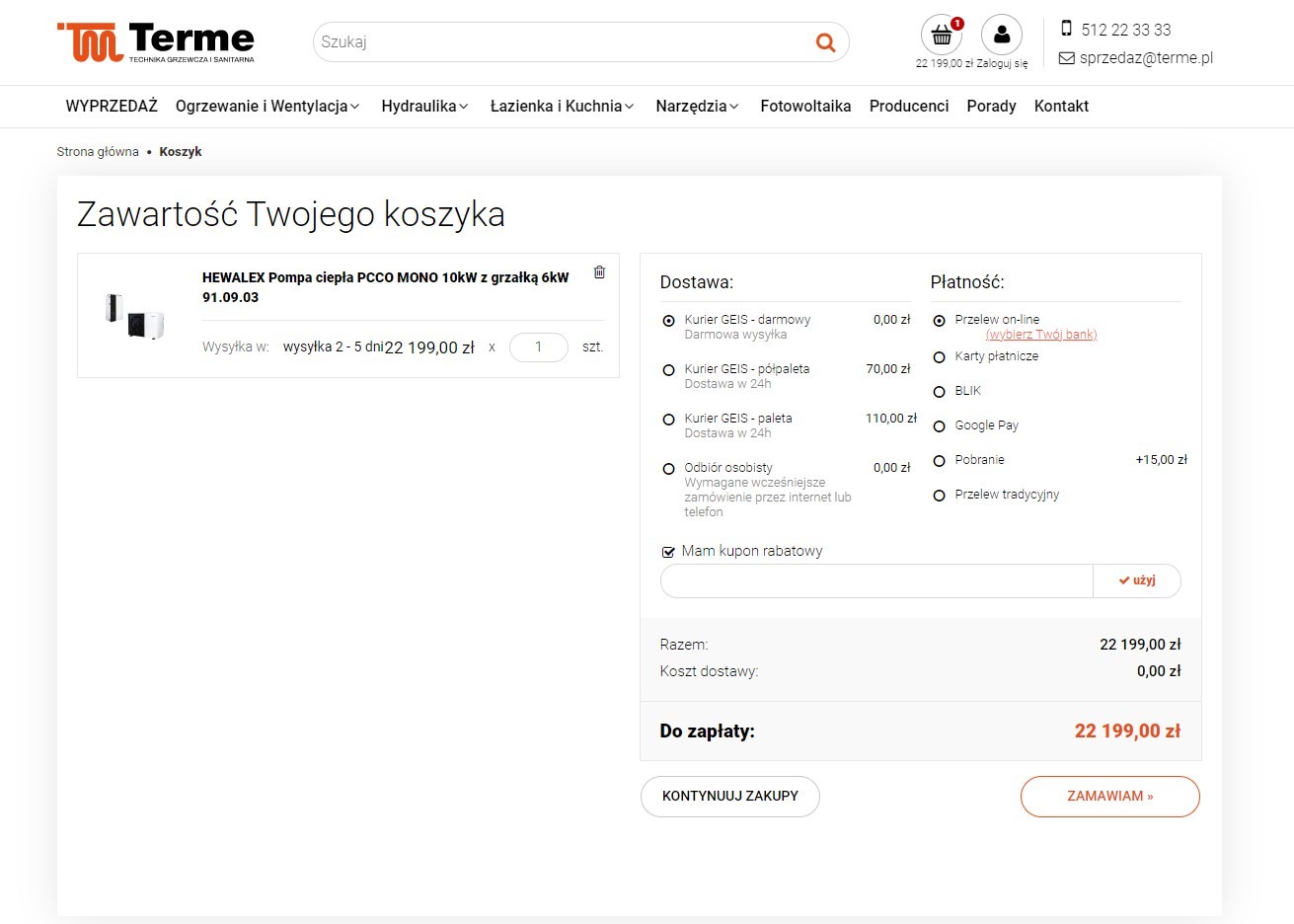Click the search magnifier icon

click(824, 41)
